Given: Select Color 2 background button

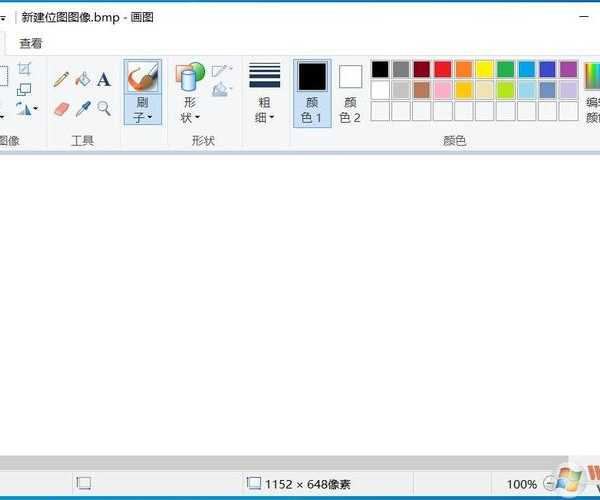Looking at the screenshot, I should point(350,93).
